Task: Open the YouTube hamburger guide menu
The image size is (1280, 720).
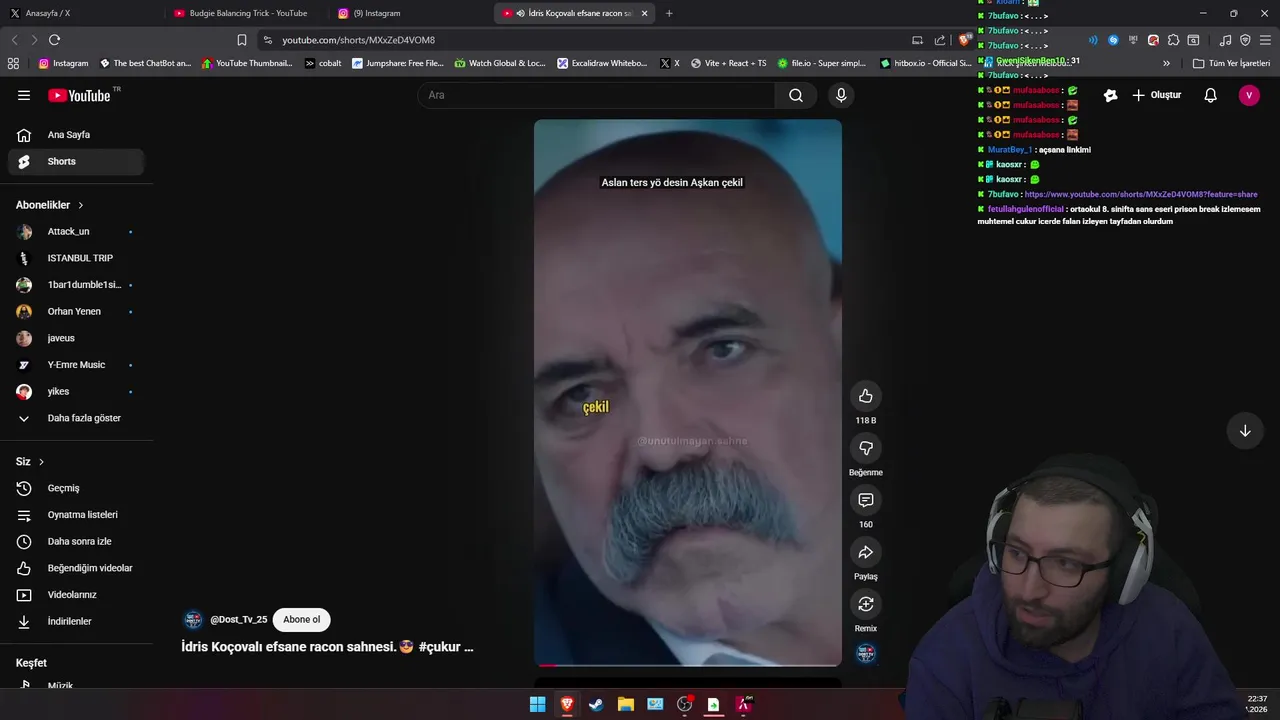Action: (24, 95)
